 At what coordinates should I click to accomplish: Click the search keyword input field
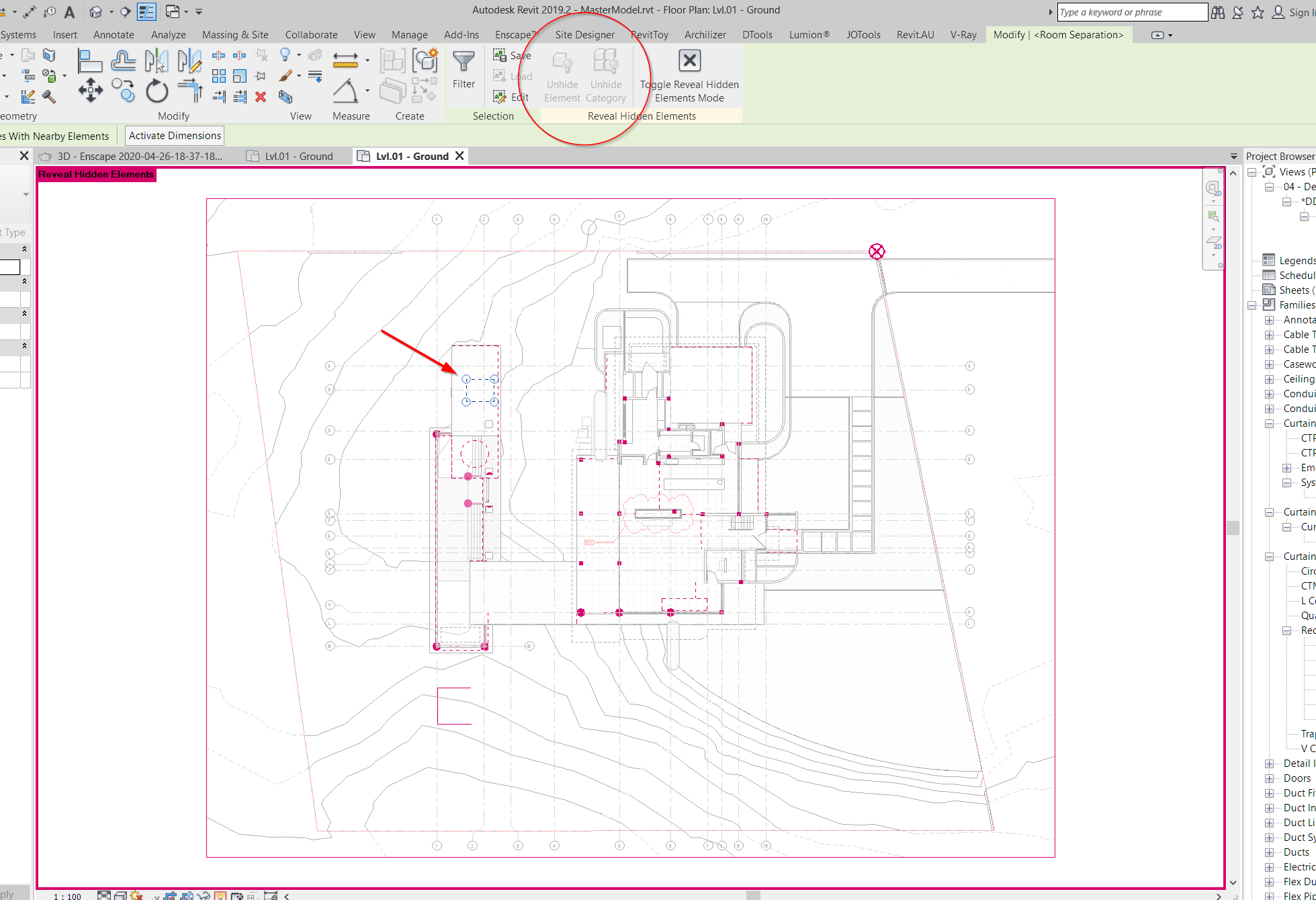point(1131,12)
